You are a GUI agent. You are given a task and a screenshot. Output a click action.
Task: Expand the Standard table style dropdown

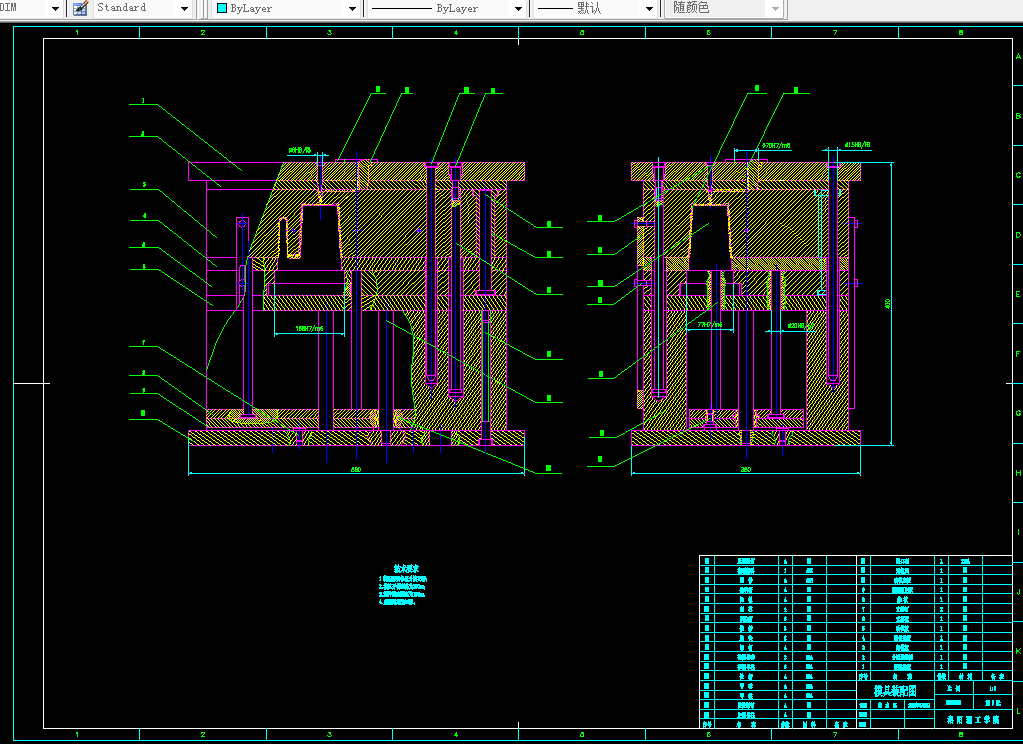pyautogui.click(x=184, y=8)
